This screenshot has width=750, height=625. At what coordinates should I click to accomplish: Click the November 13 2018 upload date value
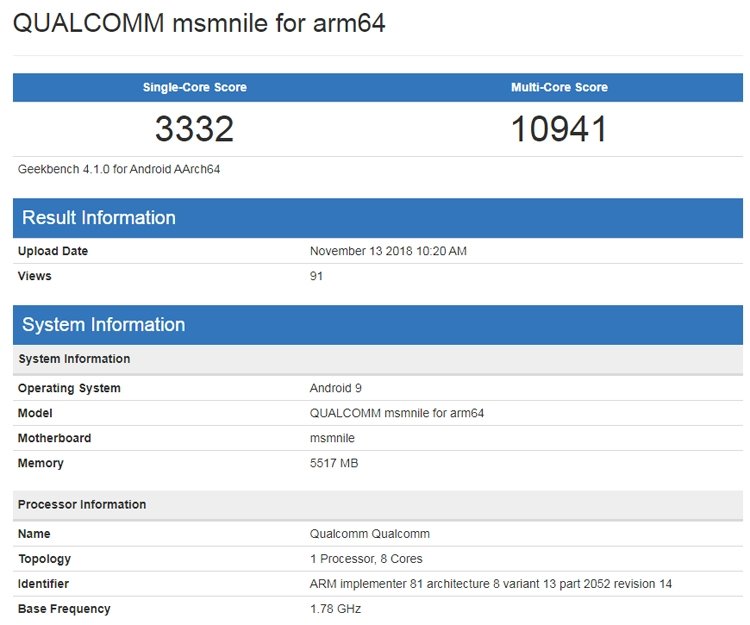388,251
